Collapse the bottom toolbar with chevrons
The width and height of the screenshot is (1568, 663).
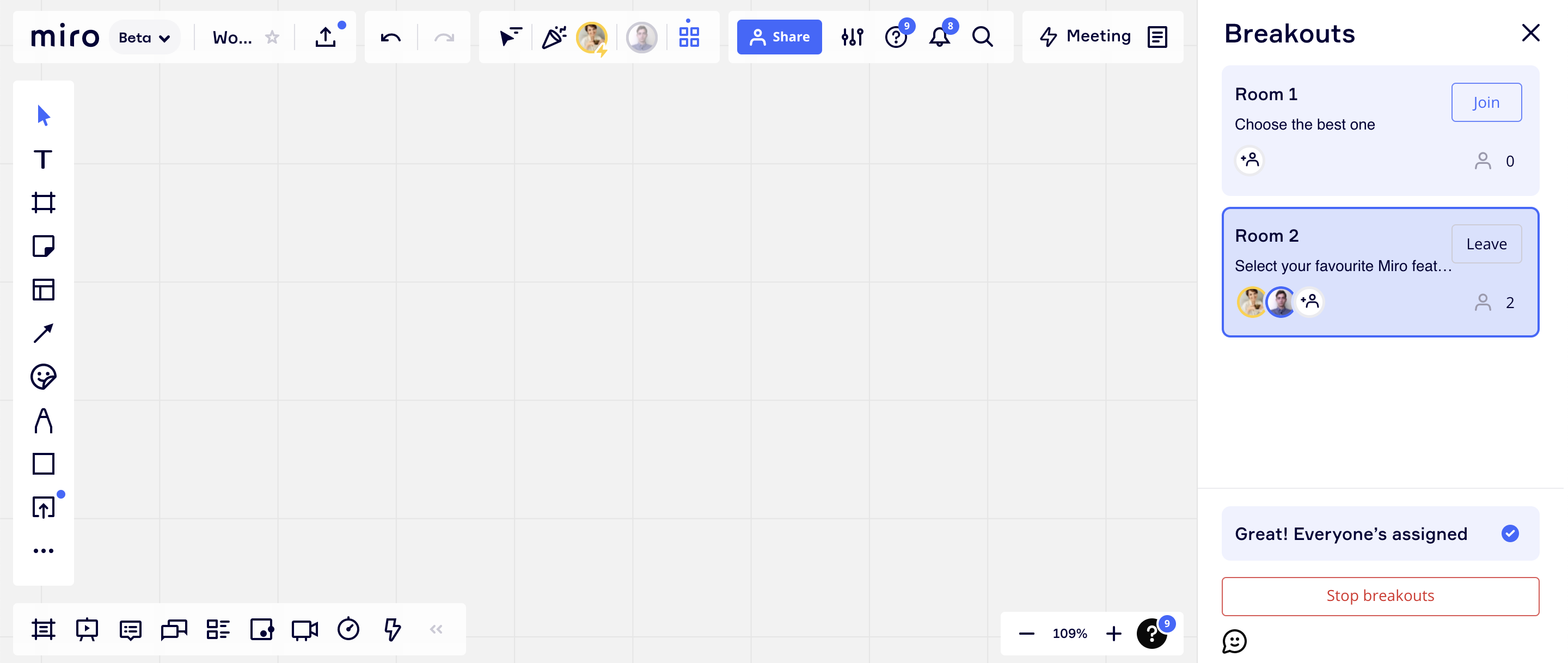(436, 629)
